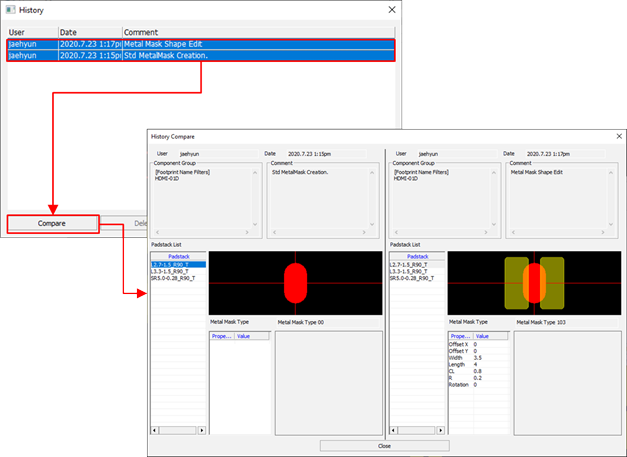Click left padstack list scrollbar right arrow

click(x=202, y=430)
